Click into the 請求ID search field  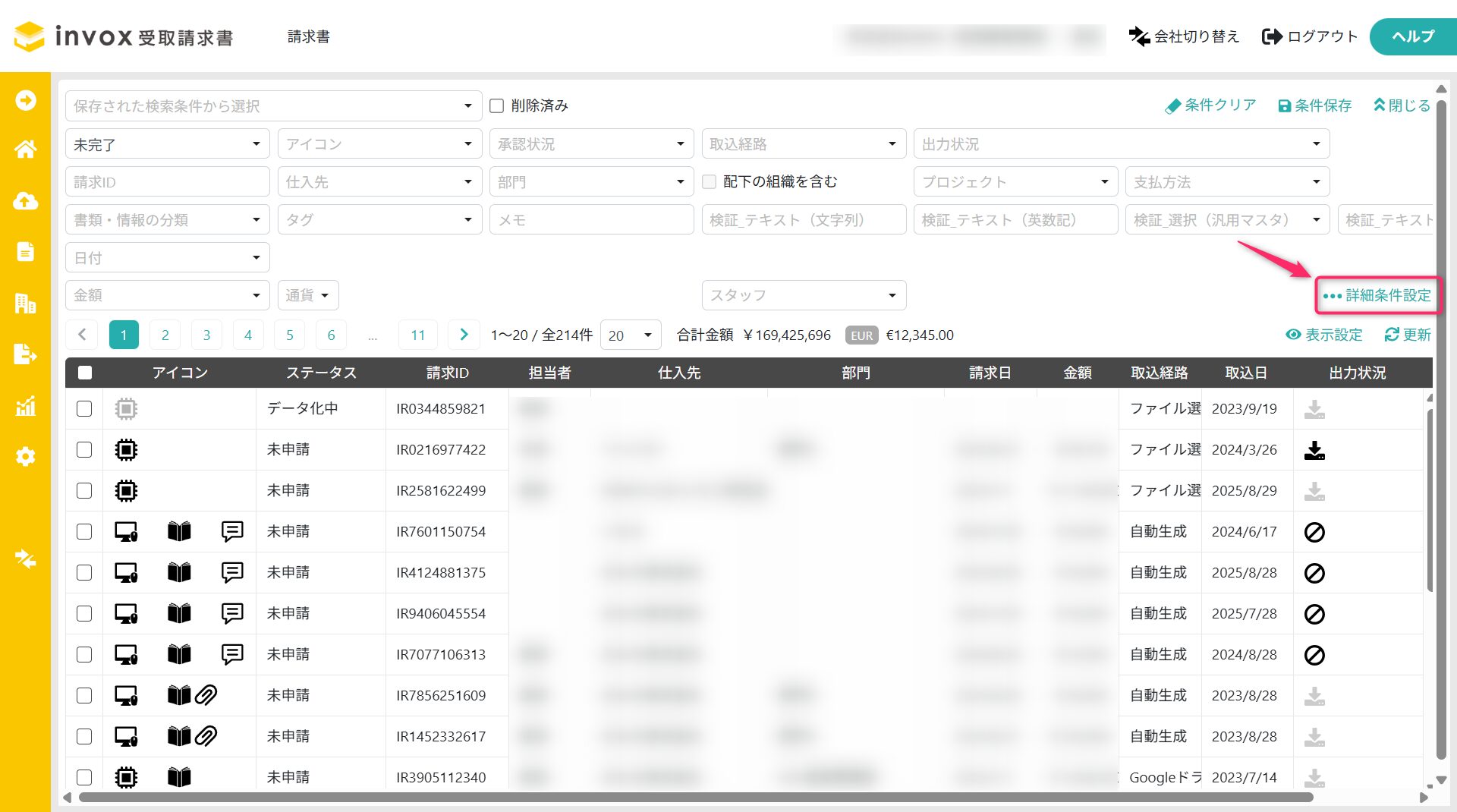167,182
